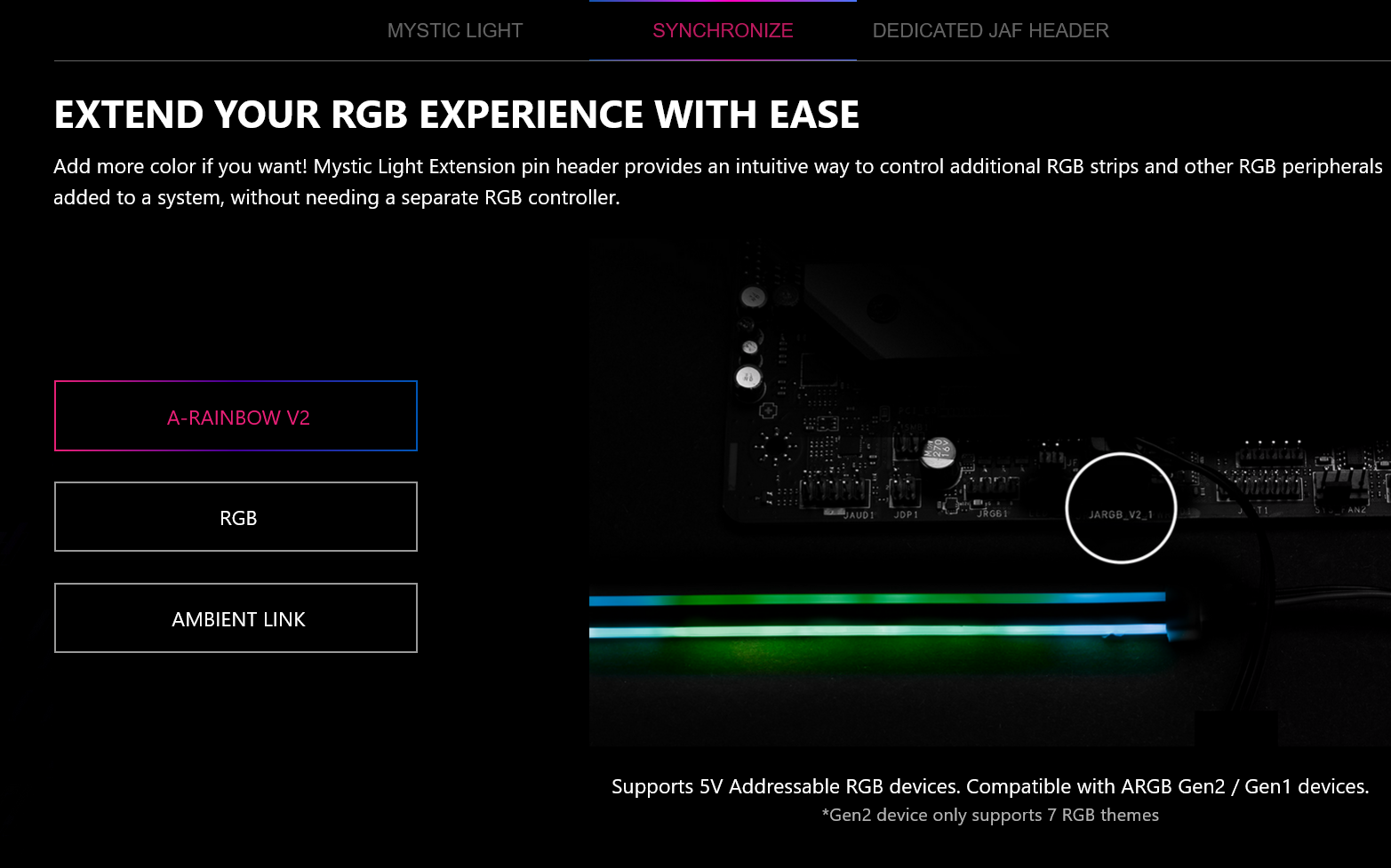Click the upper blue-green LED strip
The image size is (1391, 868).
click(875, 600)
